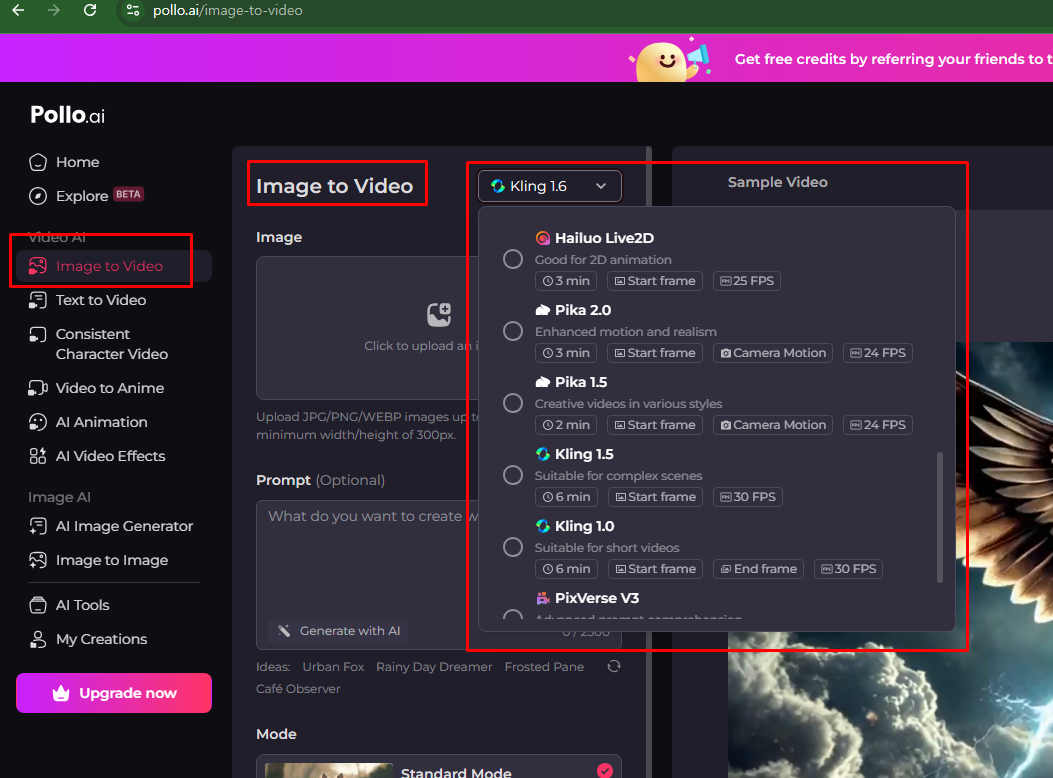Click the Consistent Character Video icon

coord(38,334)
